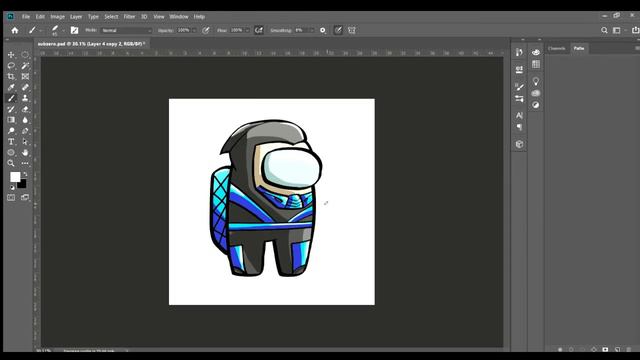Select the Blur tool
Image resolution: width=640 pixels, height=360 pixels.
25,120
